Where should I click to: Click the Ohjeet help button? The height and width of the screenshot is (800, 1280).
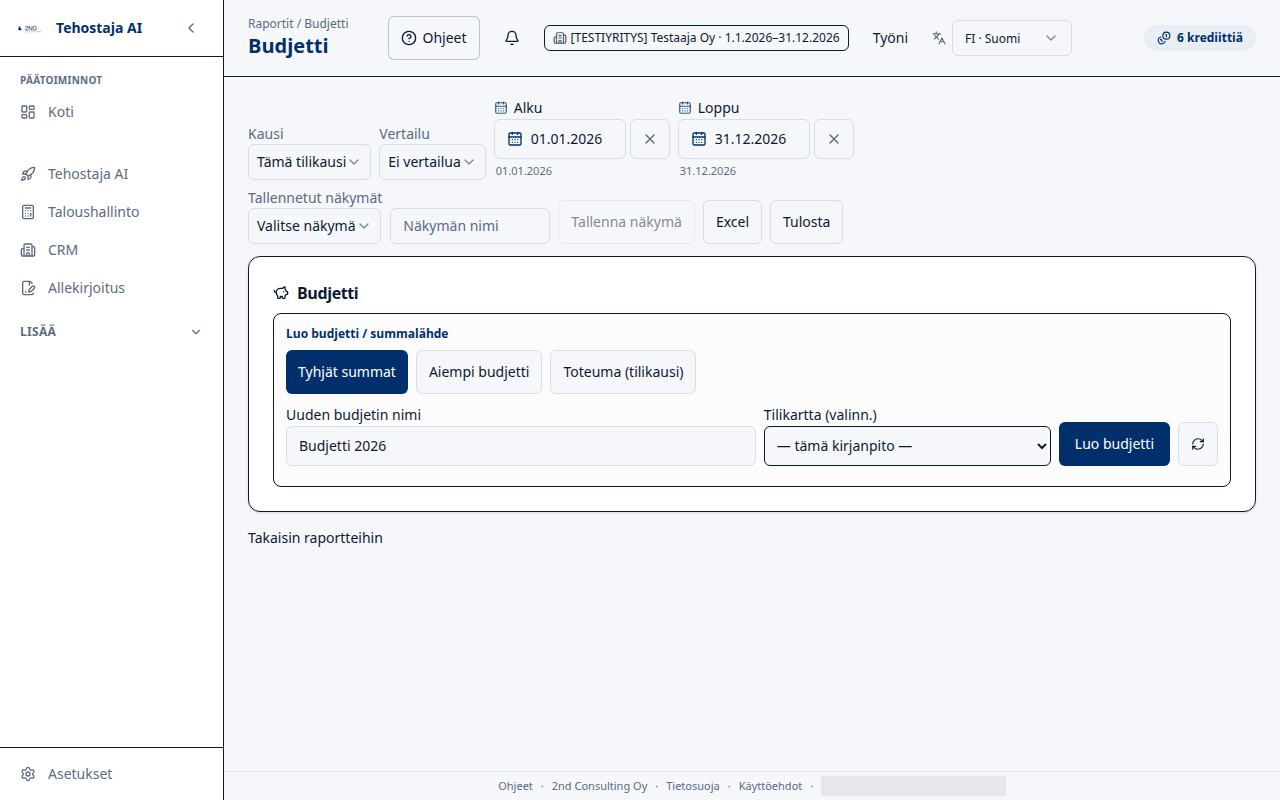tap(434, 38)
